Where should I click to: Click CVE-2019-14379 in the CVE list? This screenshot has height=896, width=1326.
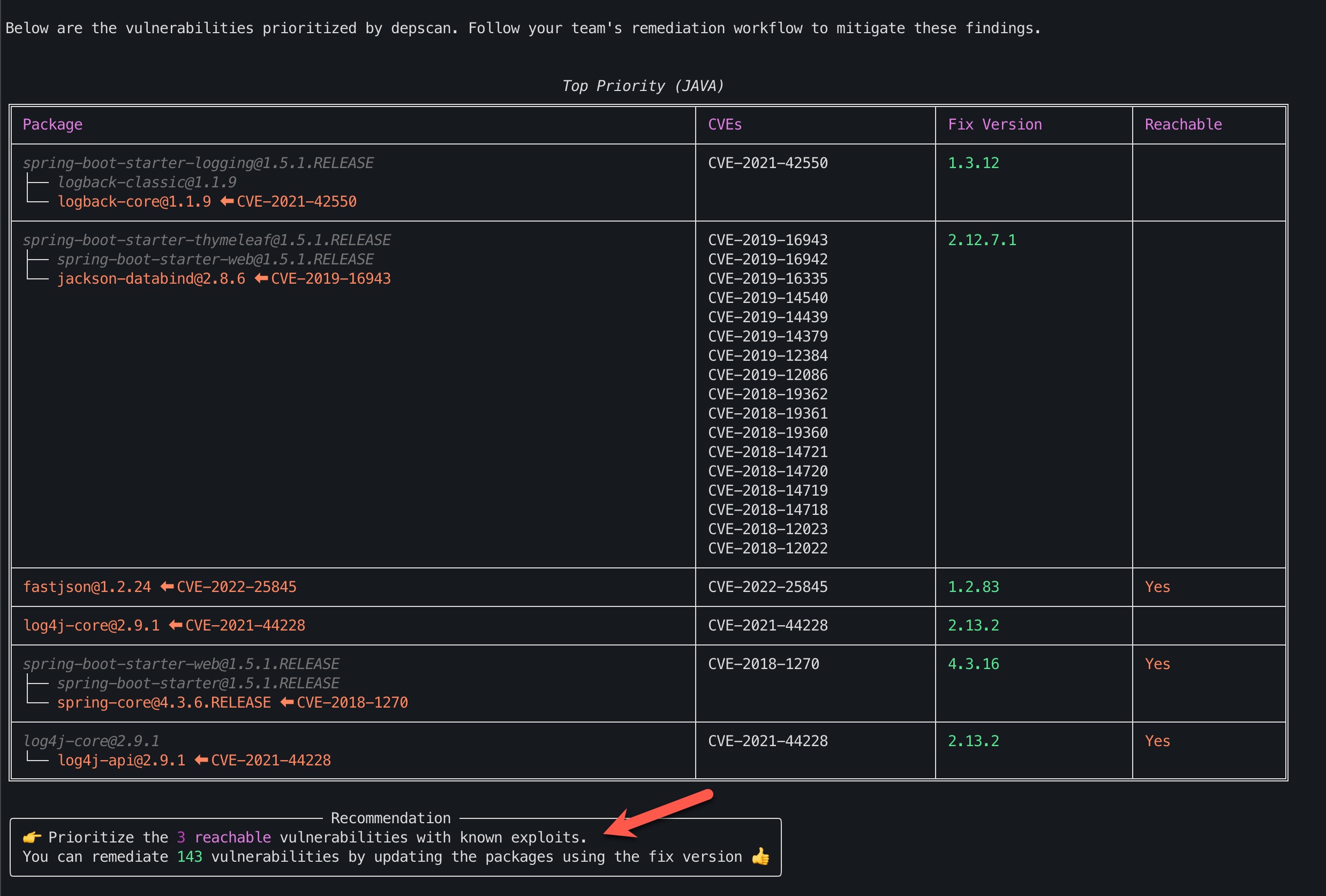point(767,337)
